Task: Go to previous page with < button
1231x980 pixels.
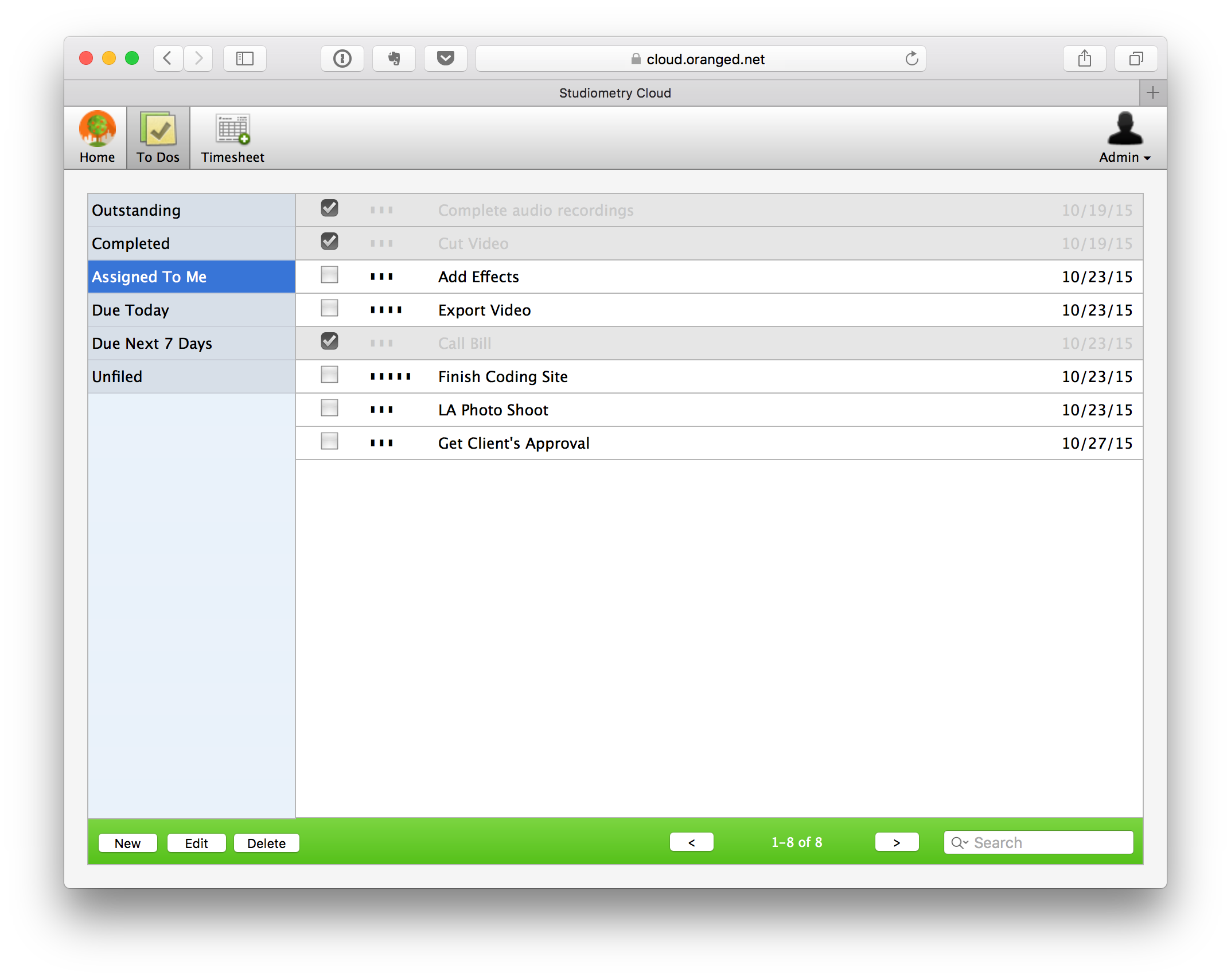Action: [x=691, y=842]
